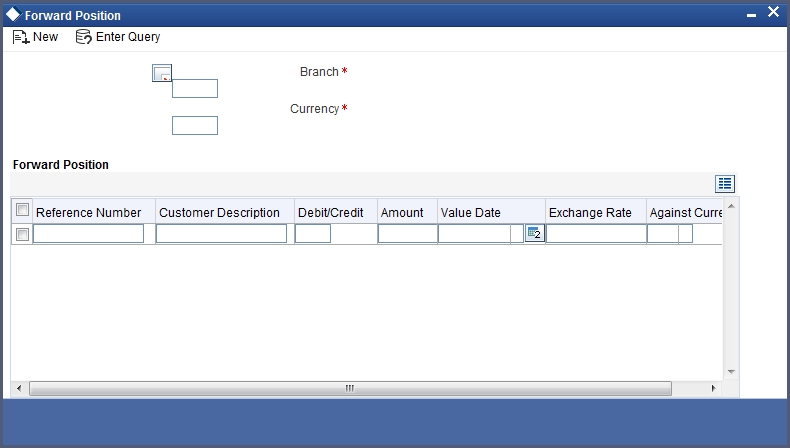Screen dimensions: 790x448
Task: Click the vertical scroll down arrow
Action: tap(731, 372)
